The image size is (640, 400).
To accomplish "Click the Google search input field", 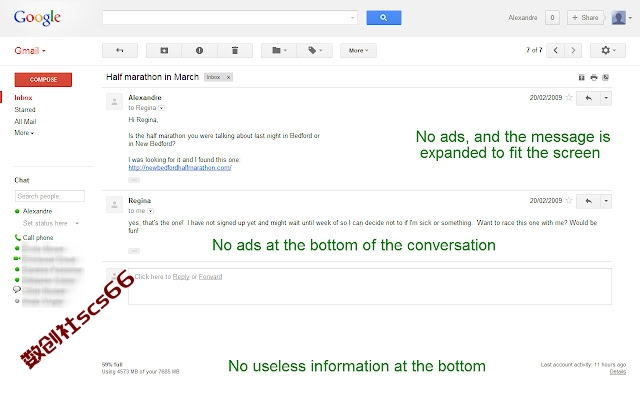I will click(x=230, y=18).
